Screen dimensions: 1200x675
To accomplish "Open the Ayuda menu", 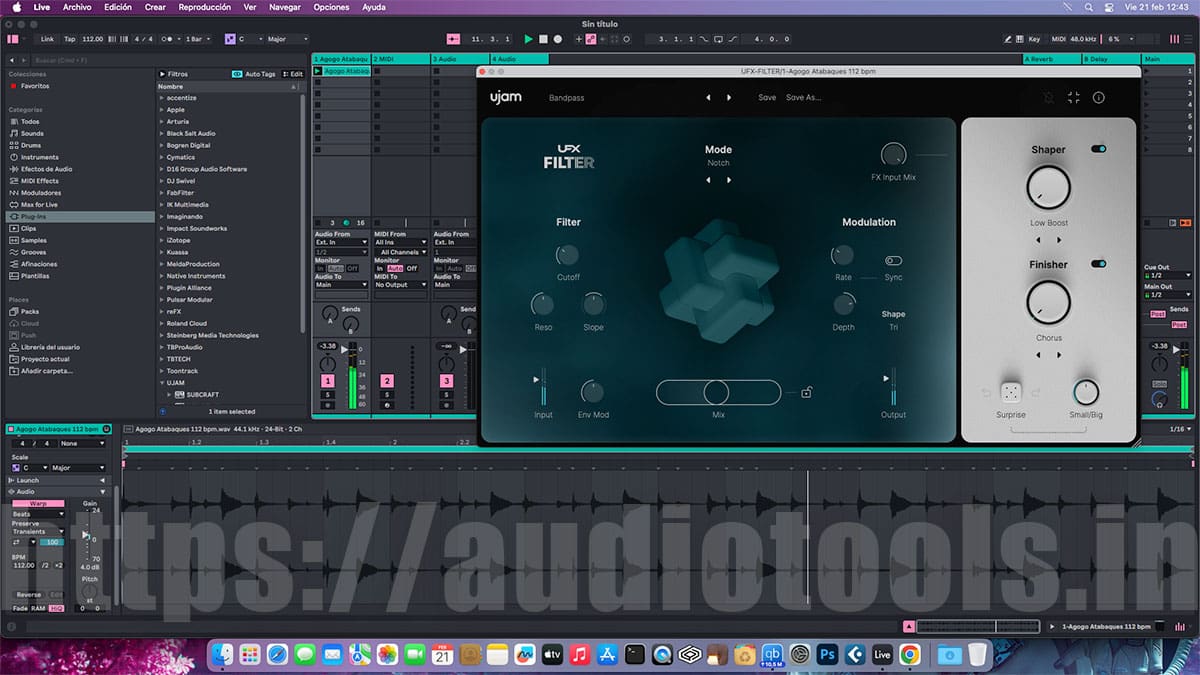I will click(373, 7).
